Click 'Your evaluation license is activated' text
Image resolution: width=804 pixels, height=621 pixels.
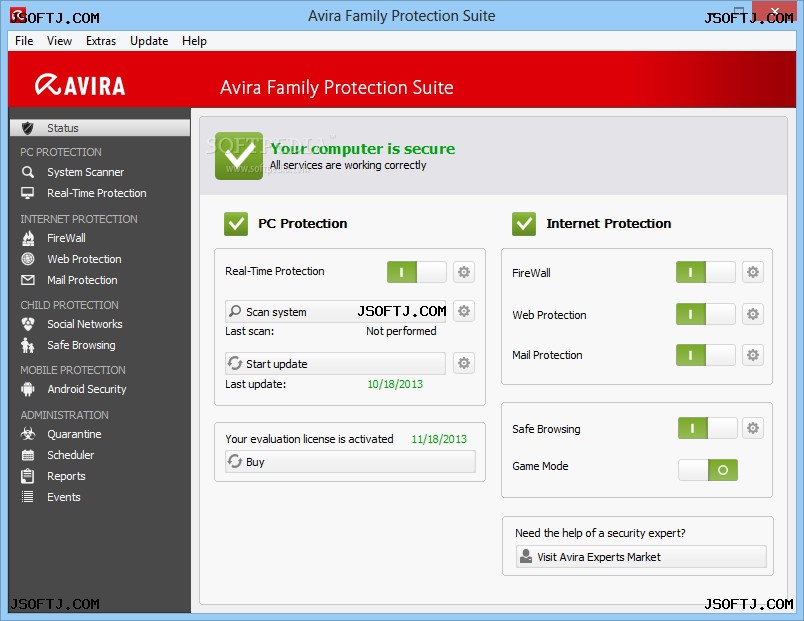click(x=309, y=439)
